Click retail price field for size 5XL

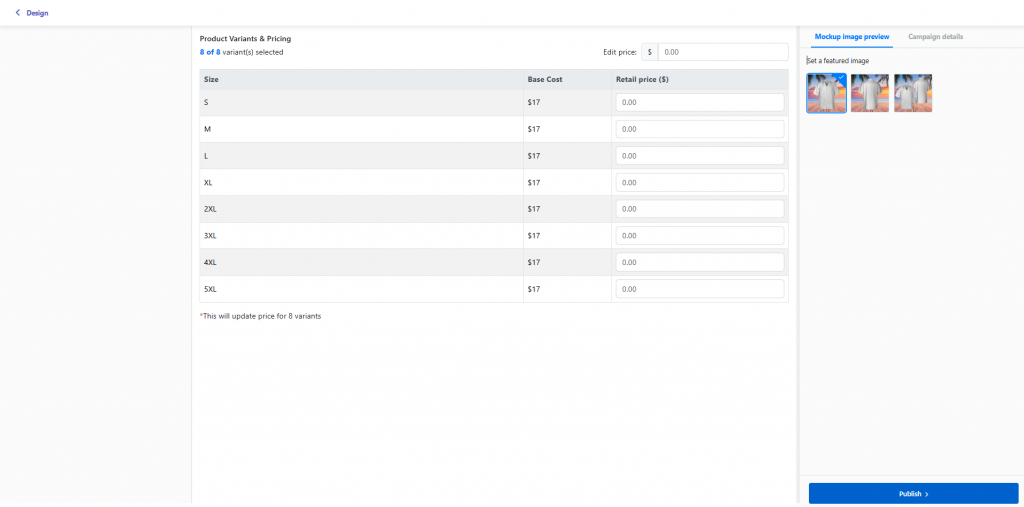[x=699, y=289]
